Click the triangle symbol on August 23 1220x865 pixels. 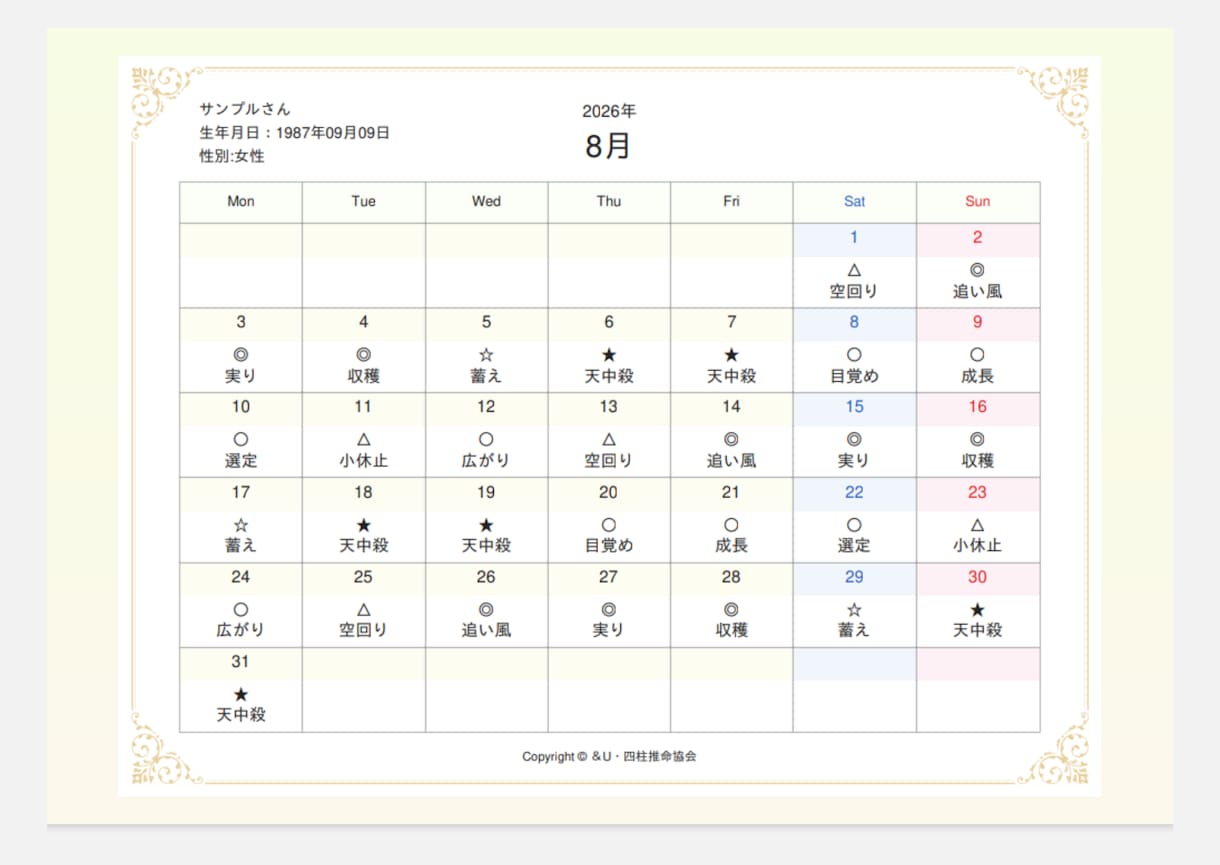(x=977, y=525)
